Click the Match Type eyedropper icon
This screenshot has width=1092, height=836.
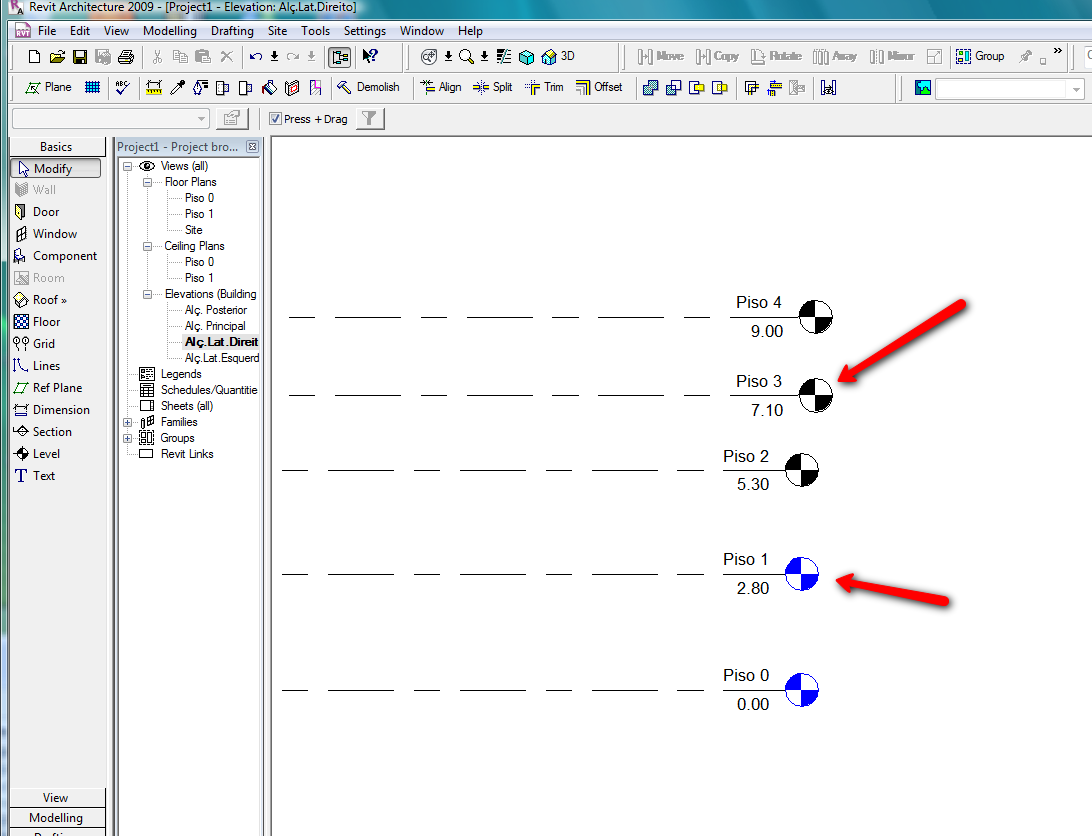pyautogui.click(x=178, y=87)
